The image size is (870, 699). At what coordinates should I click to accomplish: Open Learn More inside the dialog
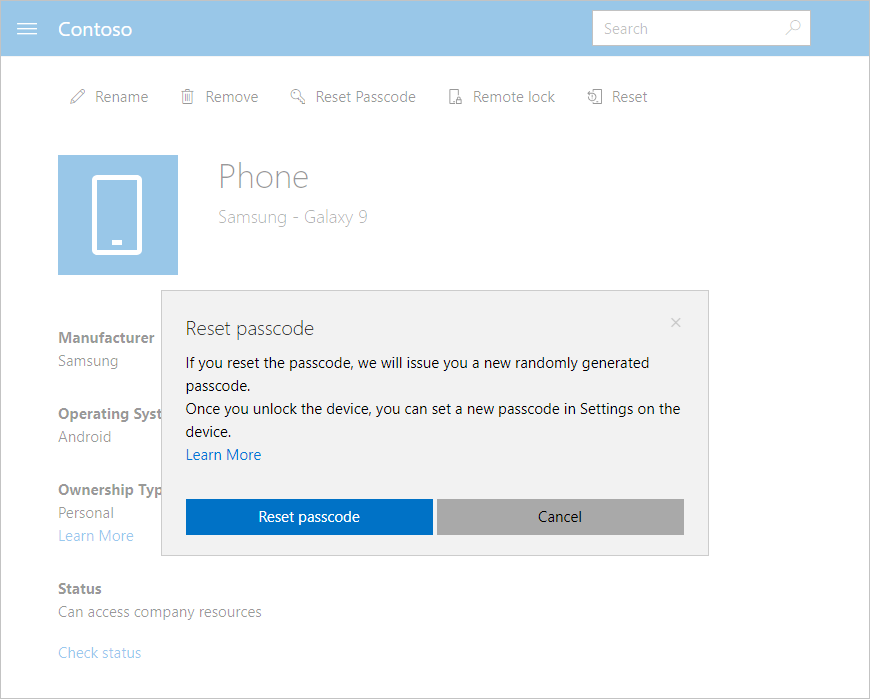[x=223, y=454]
